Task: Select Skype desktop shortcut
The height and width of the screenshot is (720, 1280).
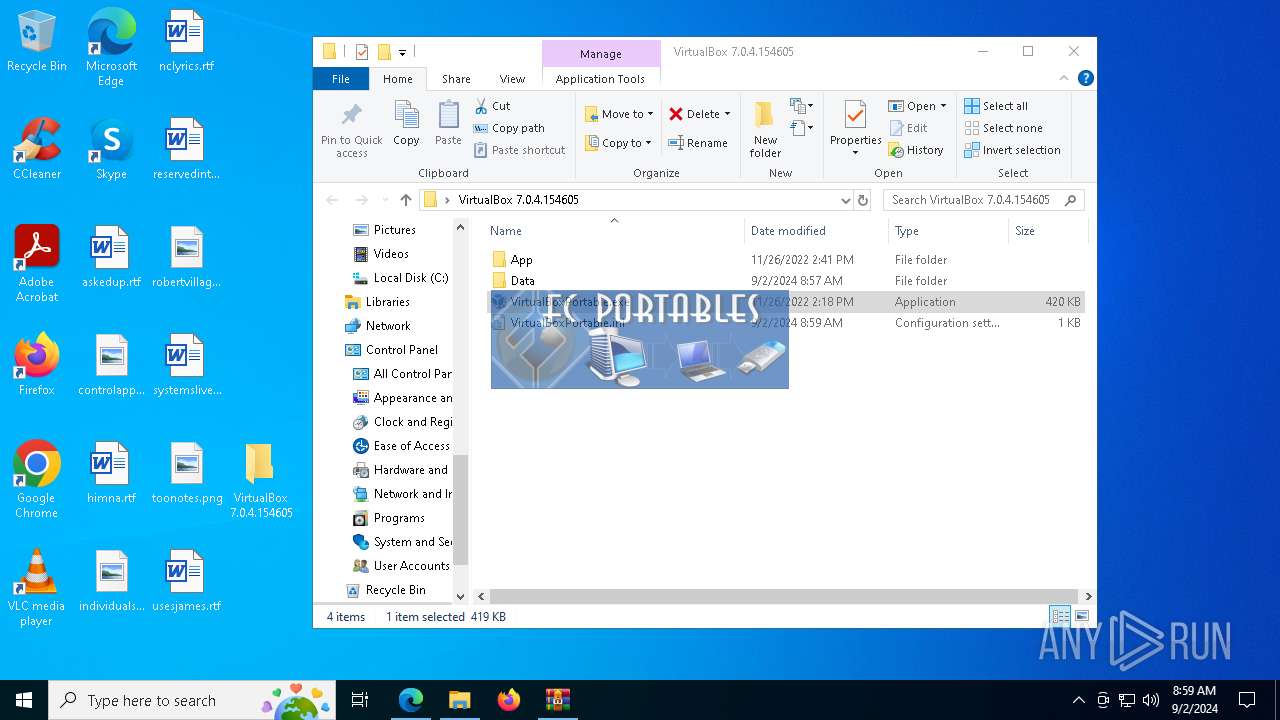Action: tap(111, 148)
